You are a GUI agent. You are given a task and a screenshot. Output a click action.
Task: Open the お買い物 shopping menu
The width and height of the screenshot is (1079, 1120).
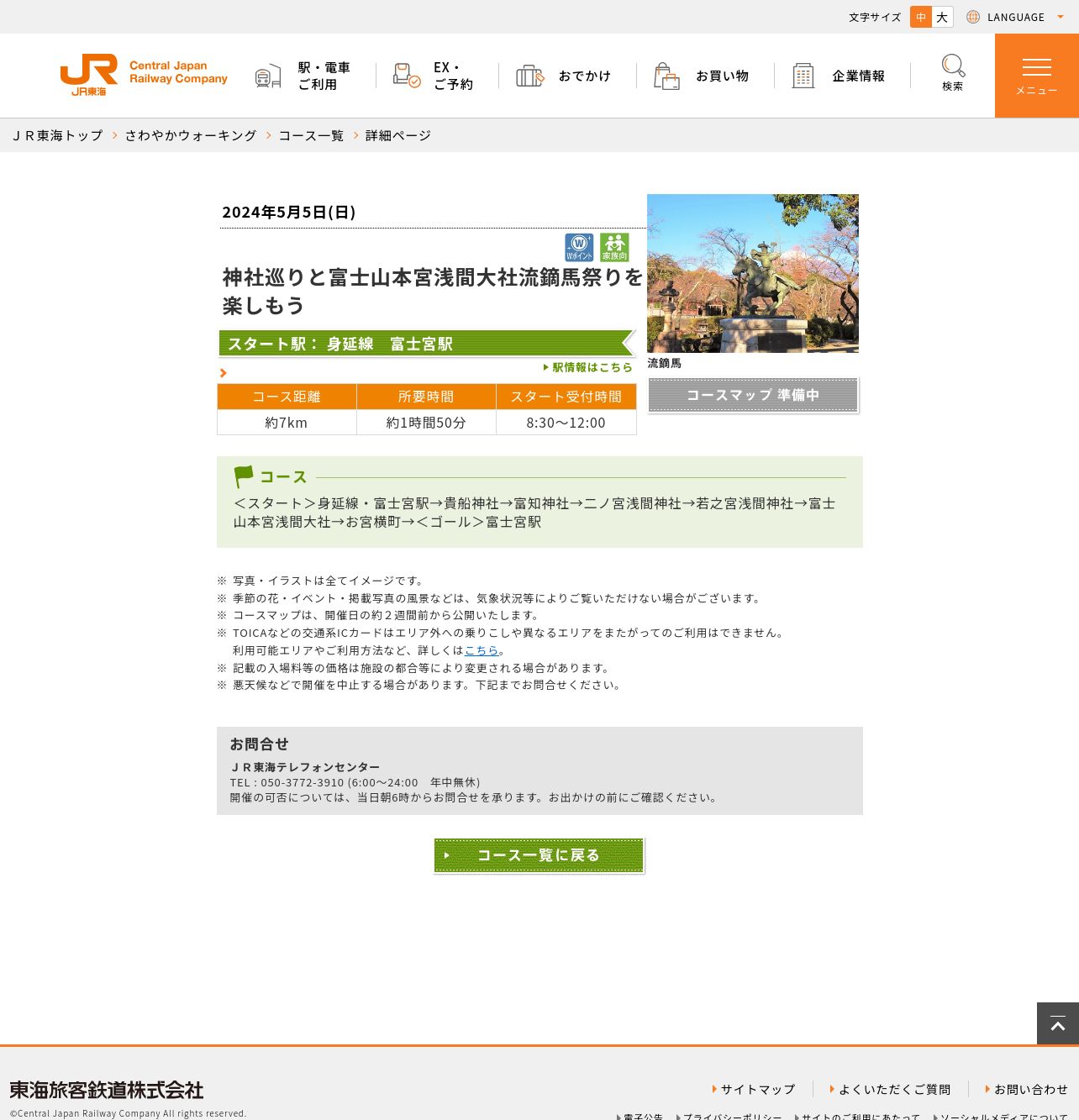pos(701,76)
